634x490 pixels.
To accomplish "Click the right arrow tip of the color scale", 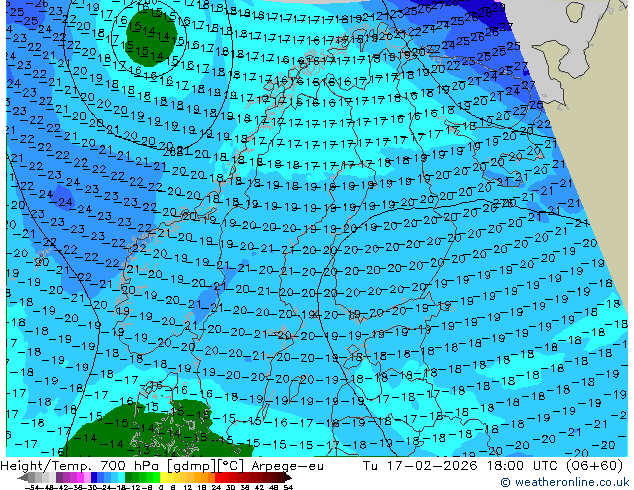I will pyautogui.click(x=290, y=478).
